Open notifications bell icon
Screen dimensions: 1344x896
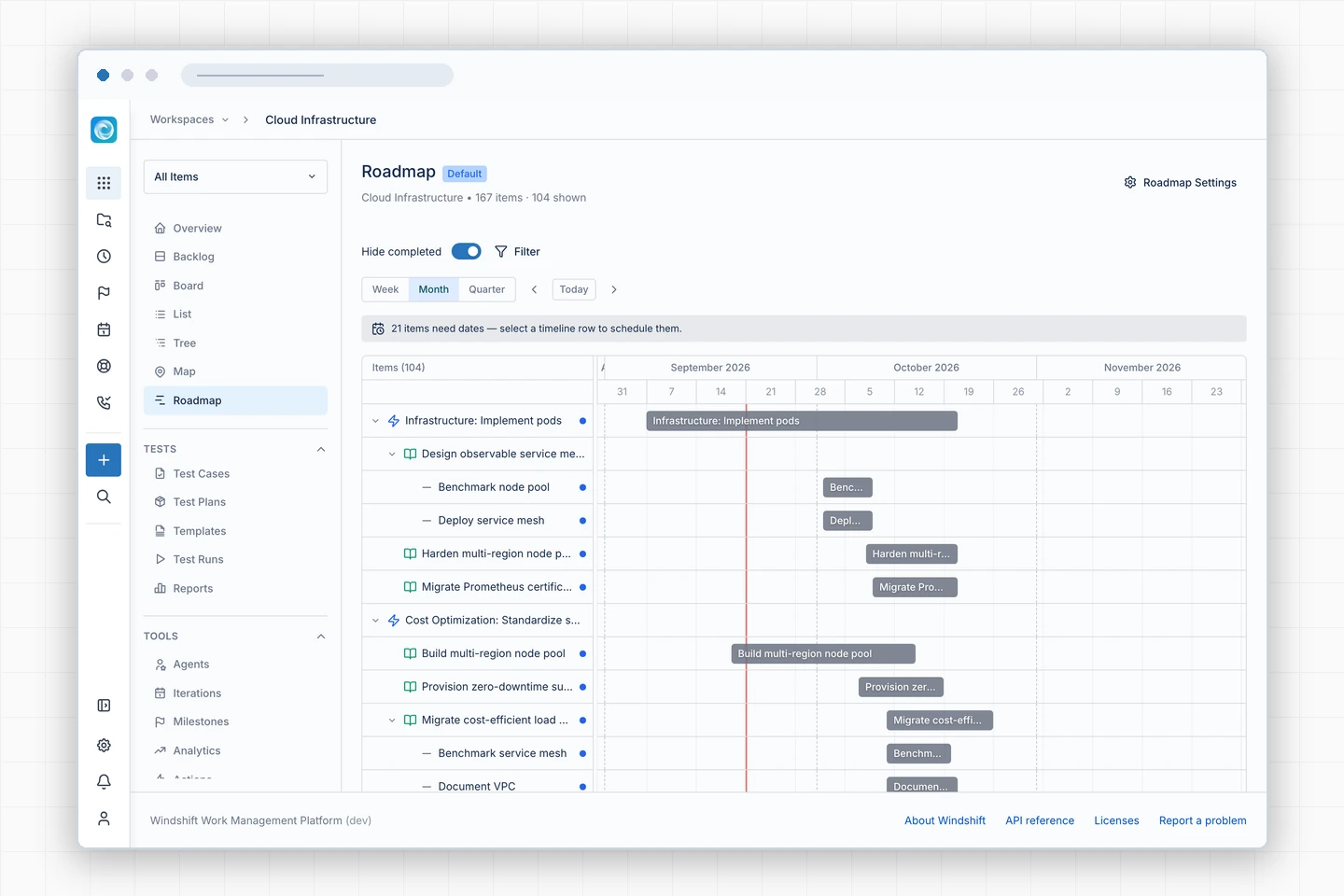click(x=104, y=782)
